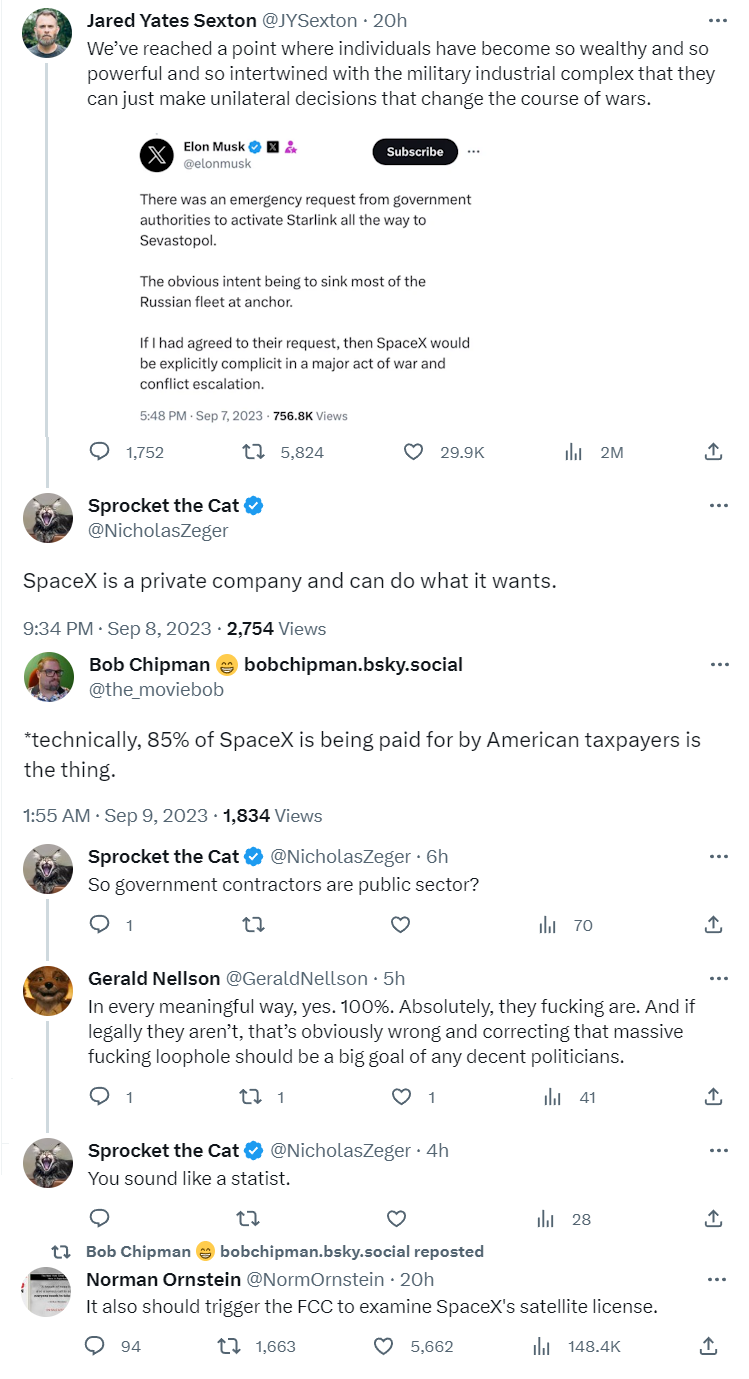This screenshot has height=1379, width=749.
Task: Like Jared Yates Sexton's tweet
Action: [413, 452]
